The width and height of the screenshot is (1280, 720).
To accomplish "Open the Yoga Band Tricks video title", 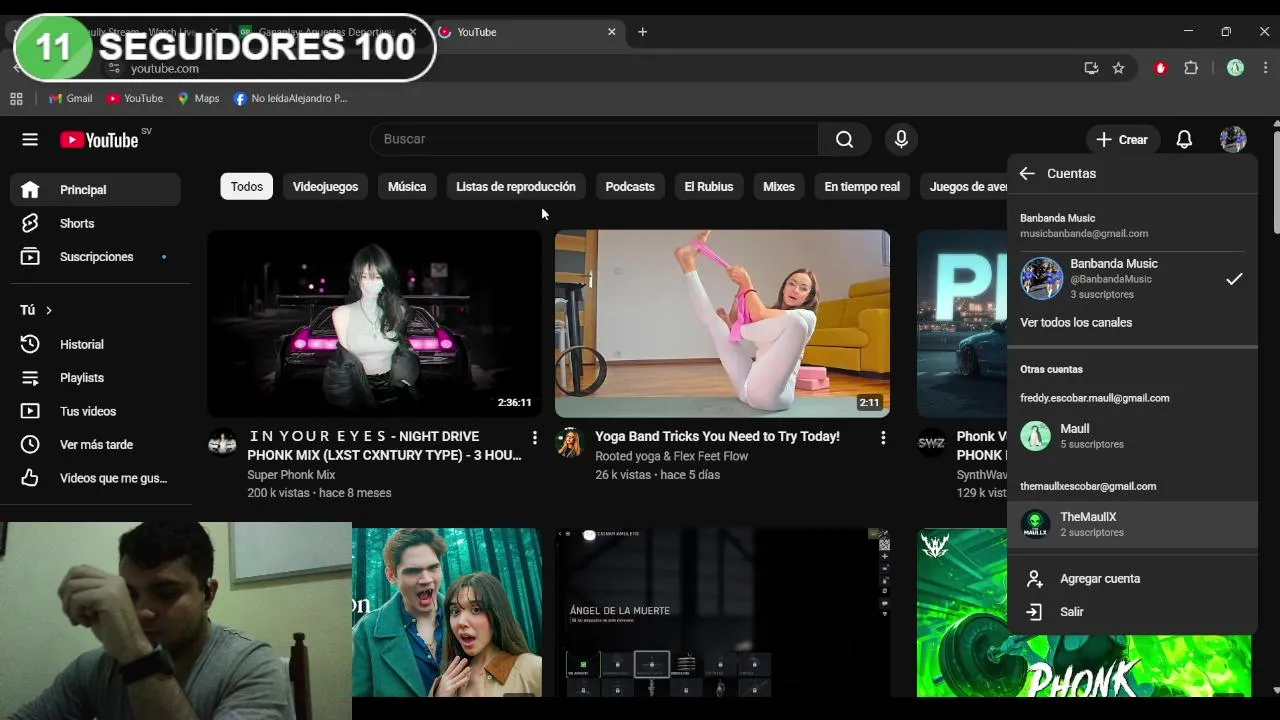I will [717, 437].
